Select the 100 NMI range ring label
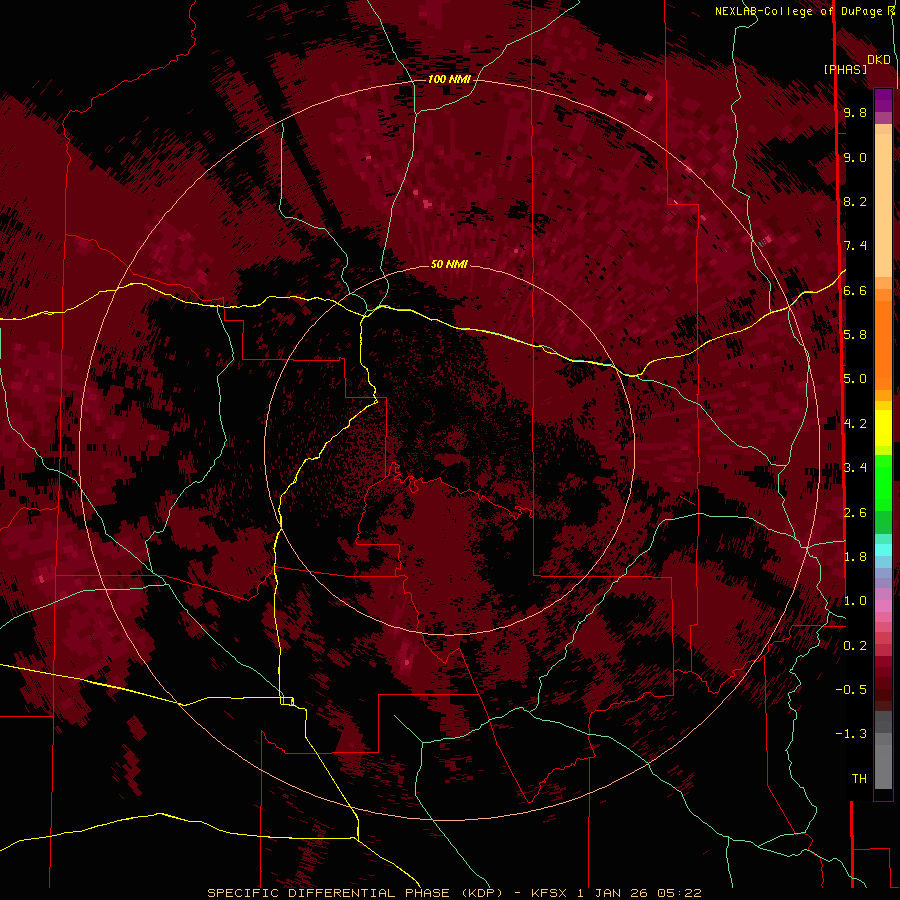Image resolution: width=900 pixels, height=900 pixels. coord(449,79)
